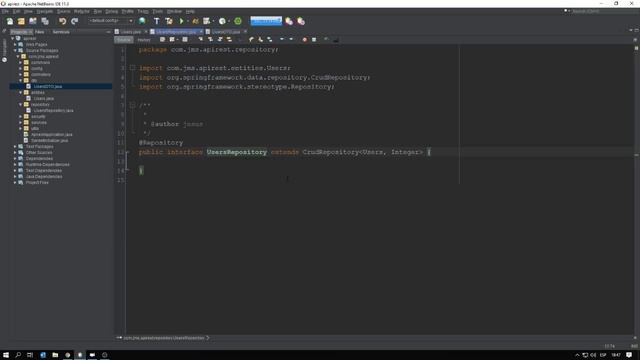Fold the import block at line 3

coord(132,68)
